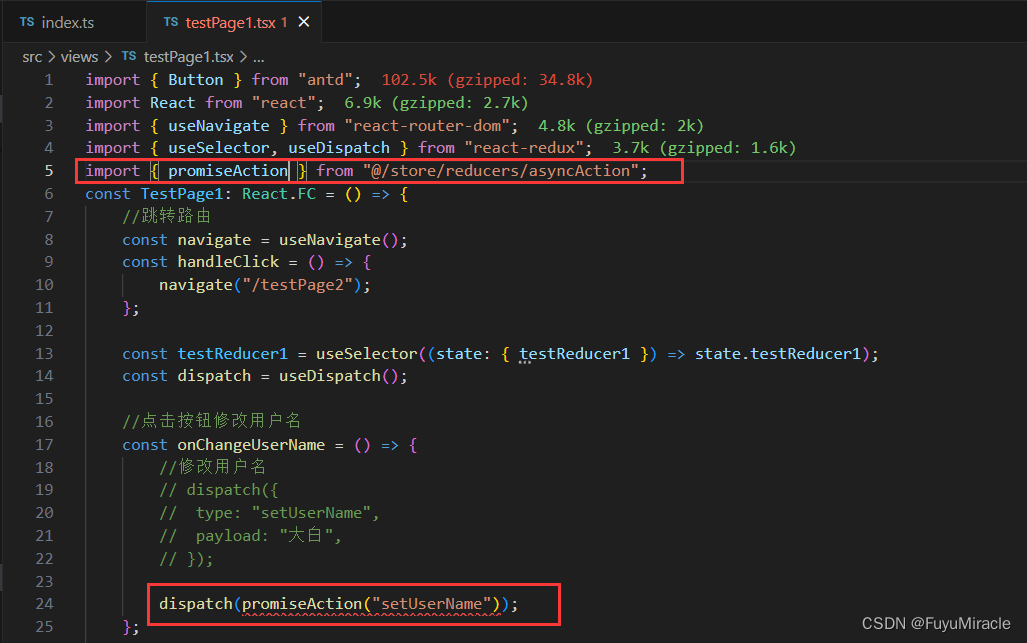Click the handleClick function name
The width and height of the screenshot is (1027, 643).
coord(228,261)
